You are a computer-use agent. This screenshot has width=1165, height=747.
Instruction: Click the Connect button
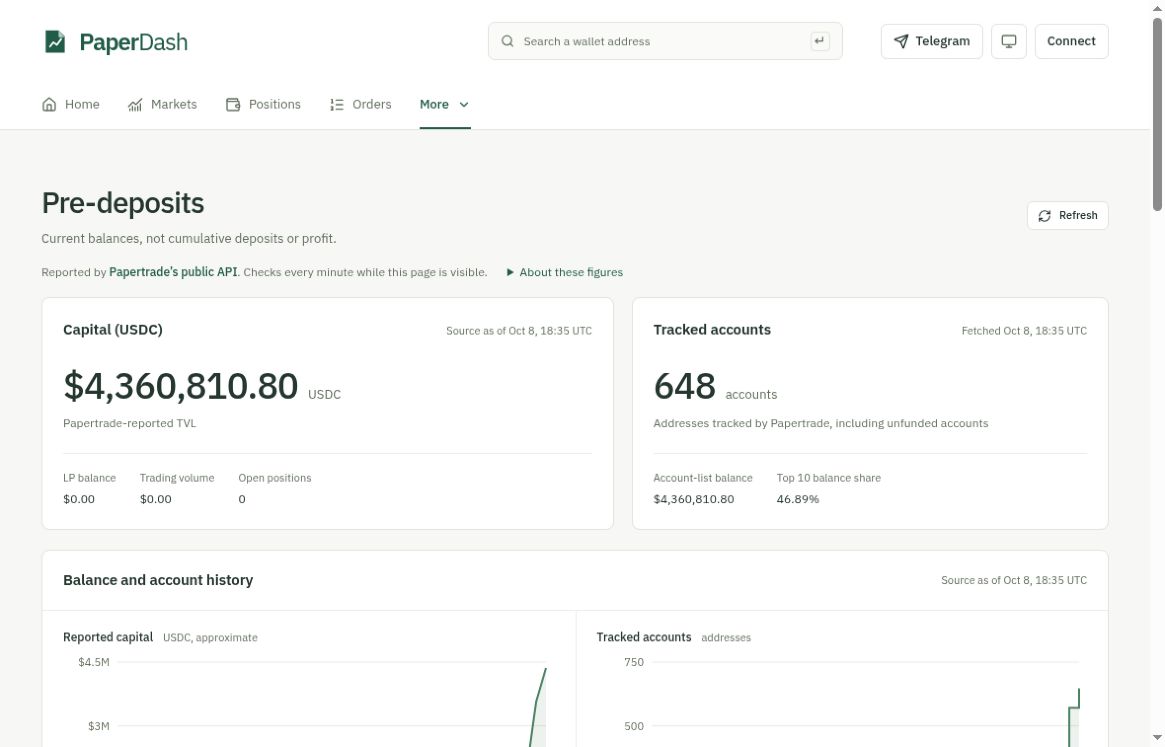(x=1071, y=41)
